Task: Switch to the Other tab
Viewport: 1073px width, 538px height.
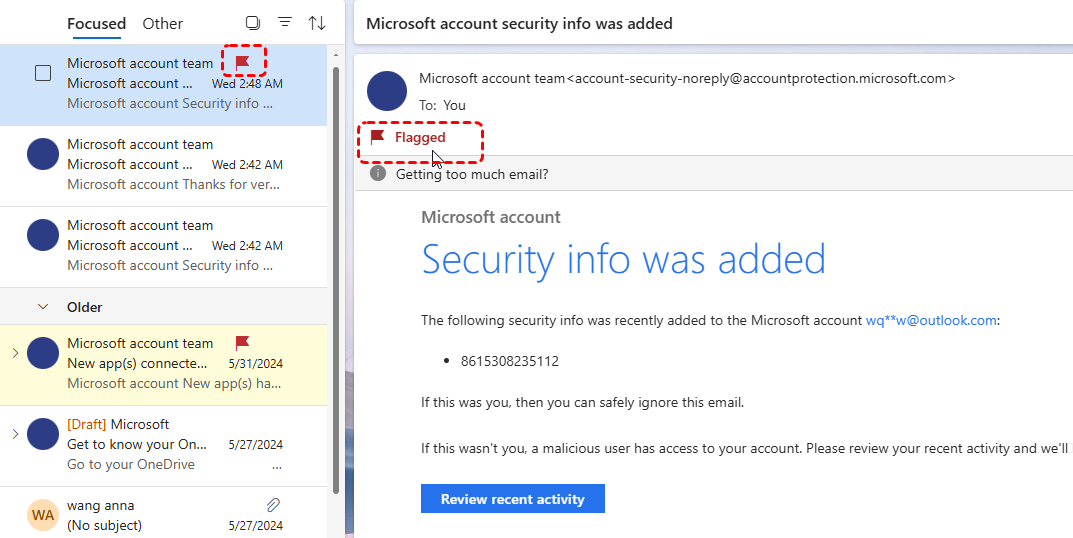Action: coord(163,23)
